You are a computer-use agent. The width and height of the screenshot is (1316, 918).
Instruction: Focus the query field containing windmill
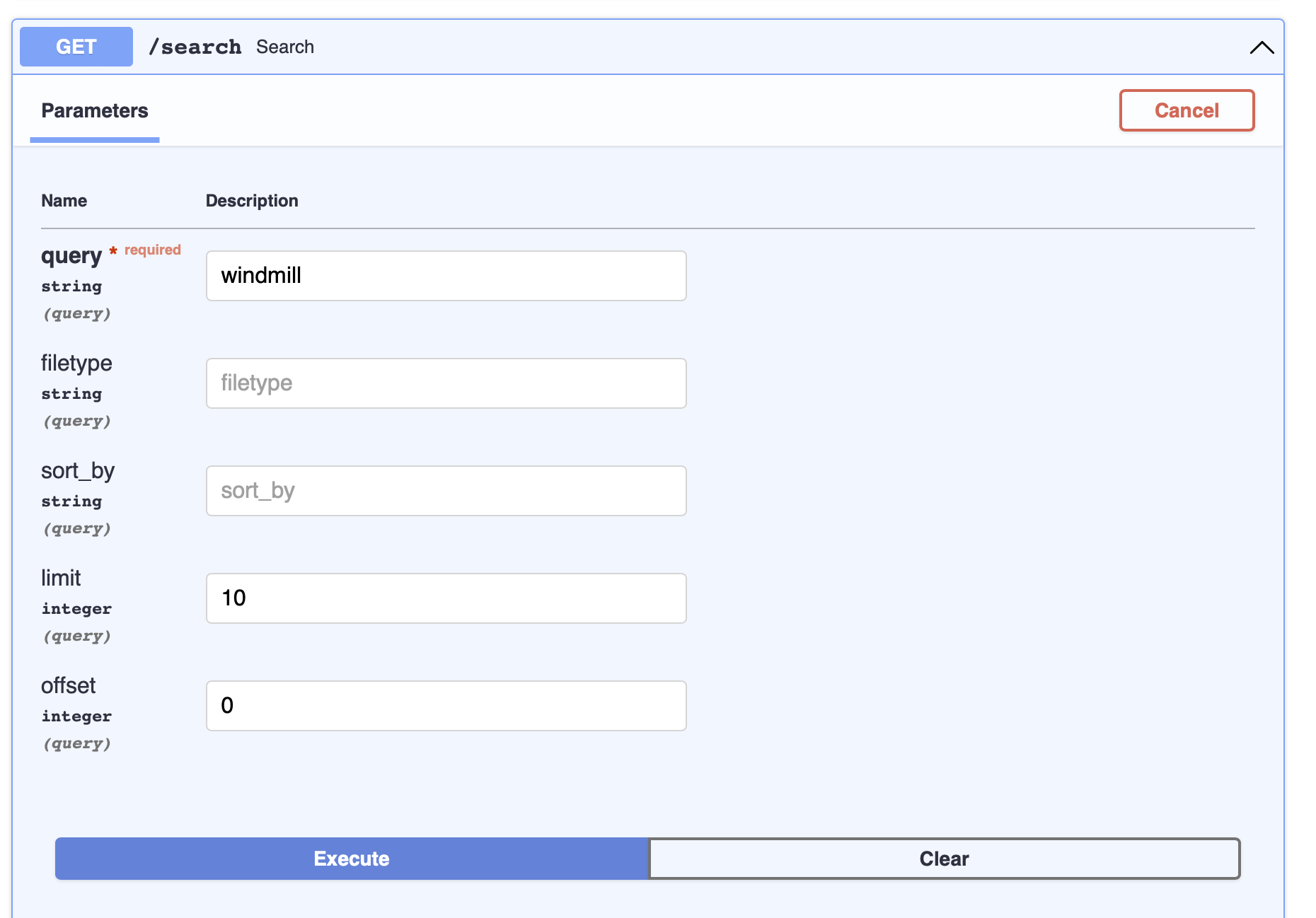tap(446, 276)
